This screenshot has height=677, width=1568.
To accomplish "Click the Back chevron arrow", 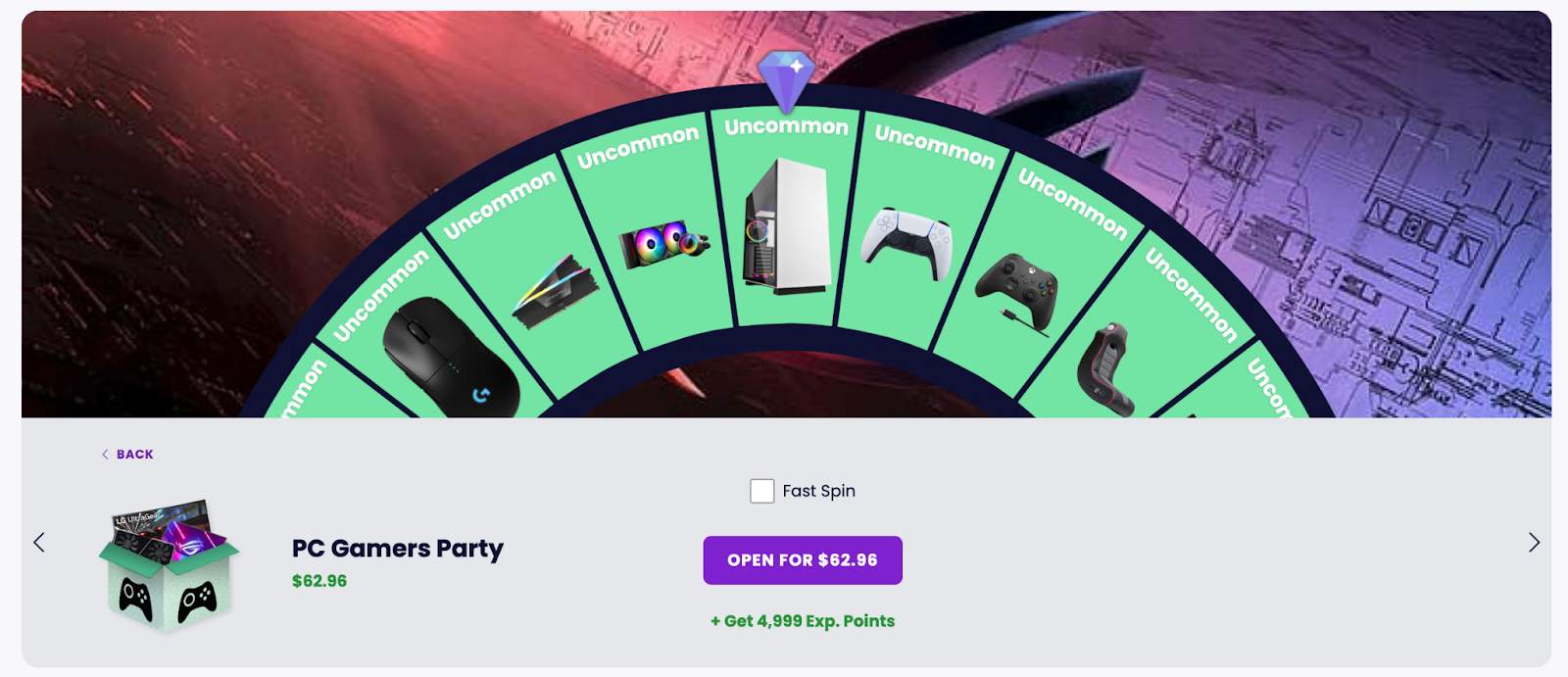I will coord(105,455).
